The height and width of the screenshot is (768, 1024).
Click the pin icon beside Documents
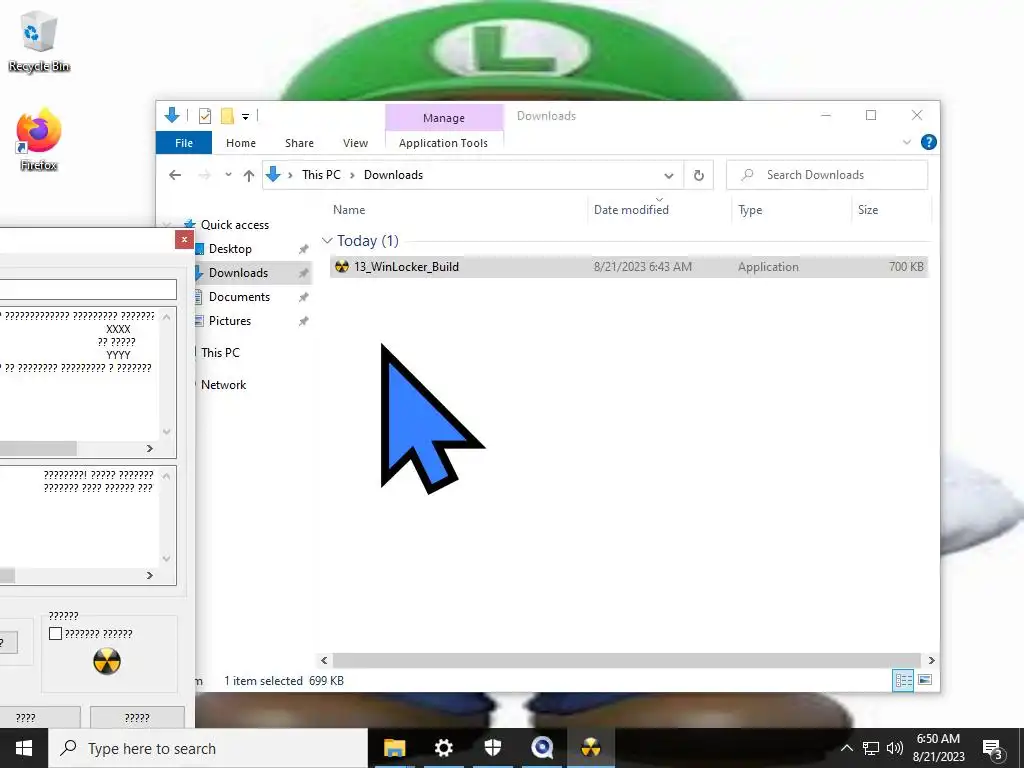(x=304, y=298)
